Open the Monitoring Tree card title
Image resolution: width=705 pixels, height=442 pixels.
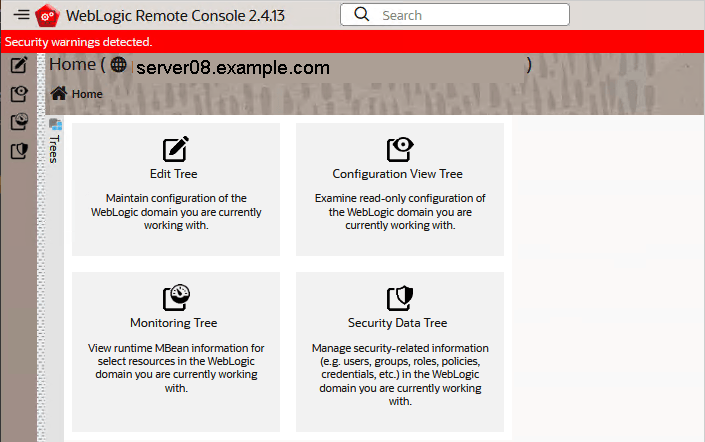(174, 323)
